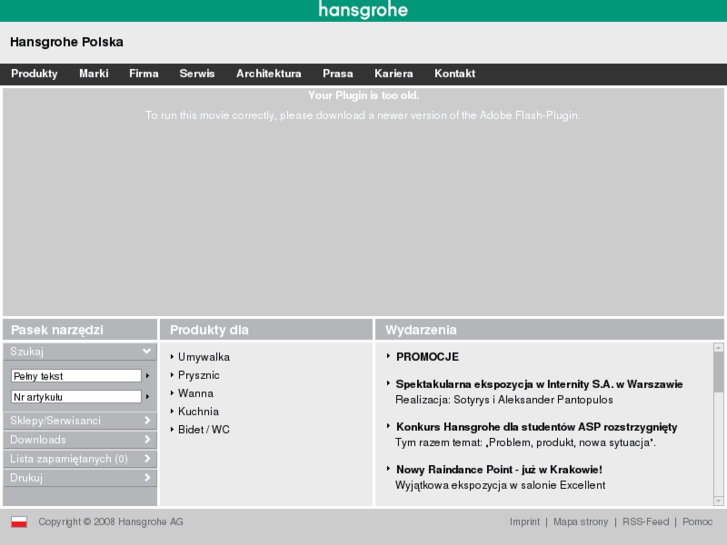Open the Kariera menu

(394, 74)
